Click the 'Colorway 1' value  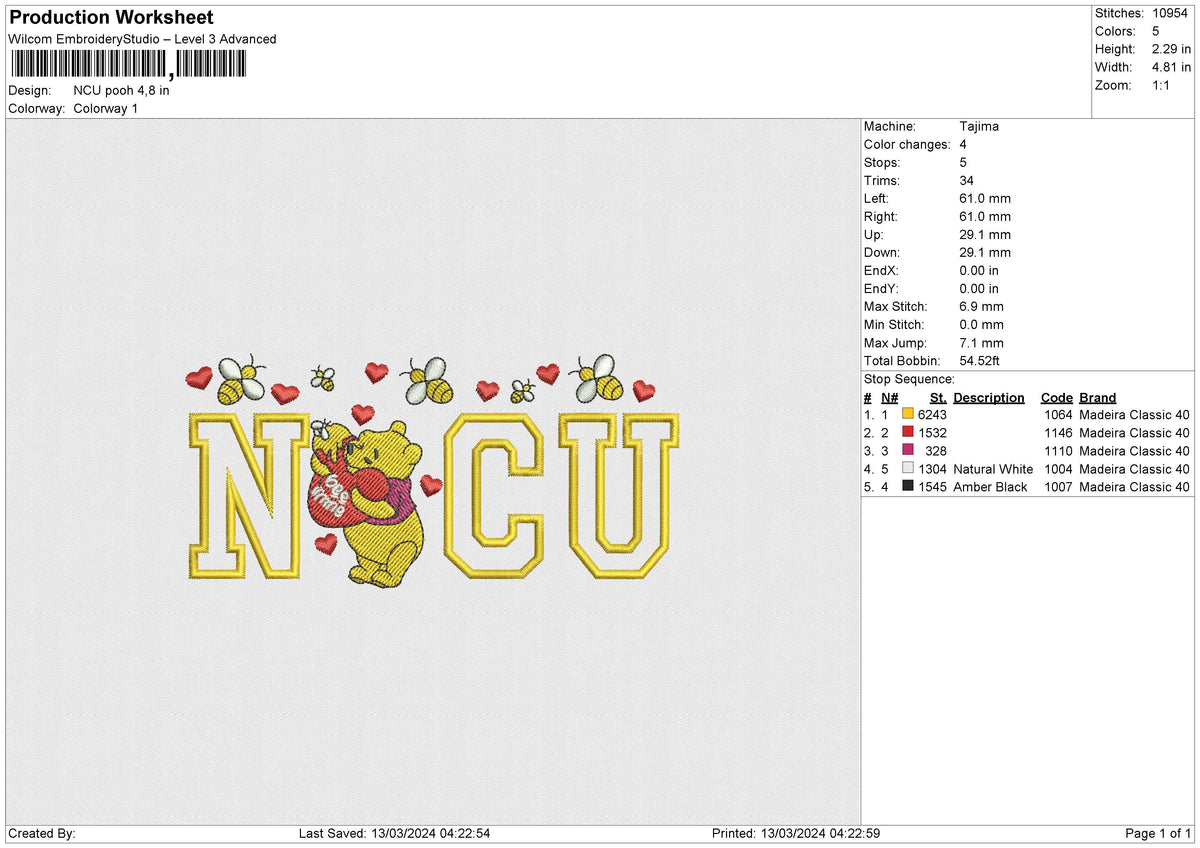click(x=105, y=108)
